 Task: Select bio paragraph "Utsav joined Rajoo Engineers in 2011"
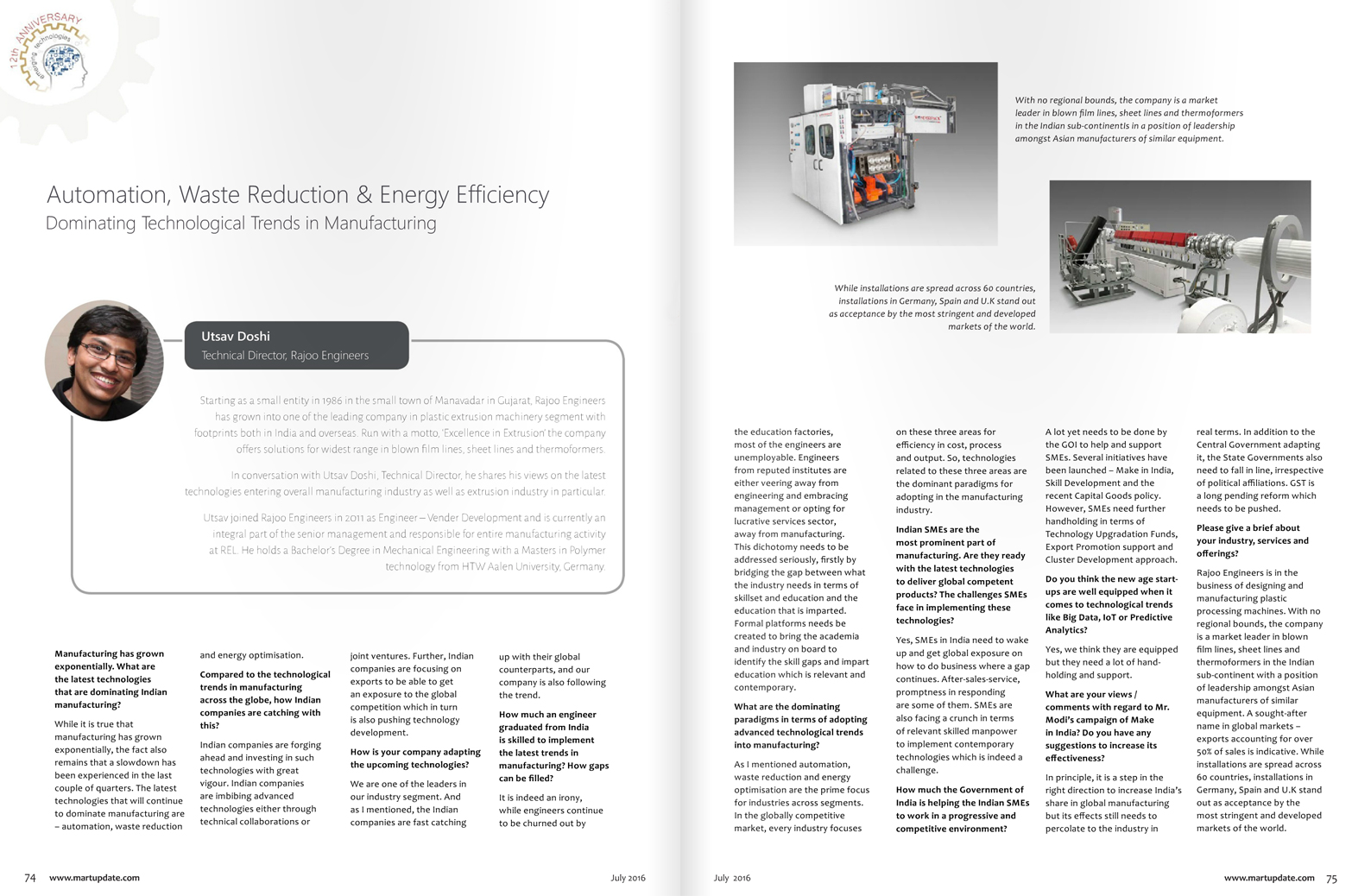coord(404,542)
